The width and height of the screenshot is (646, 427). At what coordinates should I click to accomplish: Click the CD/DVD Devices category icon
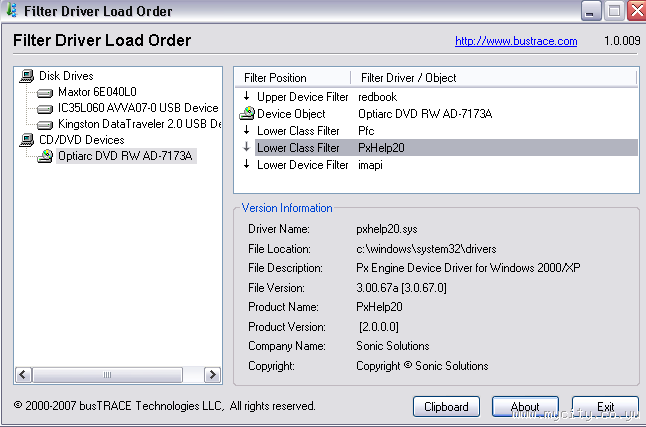tap(27, 140)
